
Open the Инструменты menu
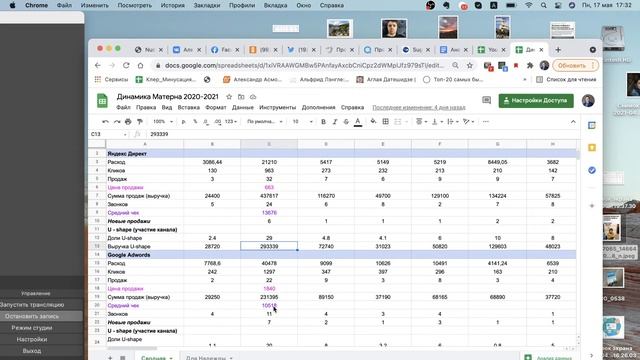[277, 107]
